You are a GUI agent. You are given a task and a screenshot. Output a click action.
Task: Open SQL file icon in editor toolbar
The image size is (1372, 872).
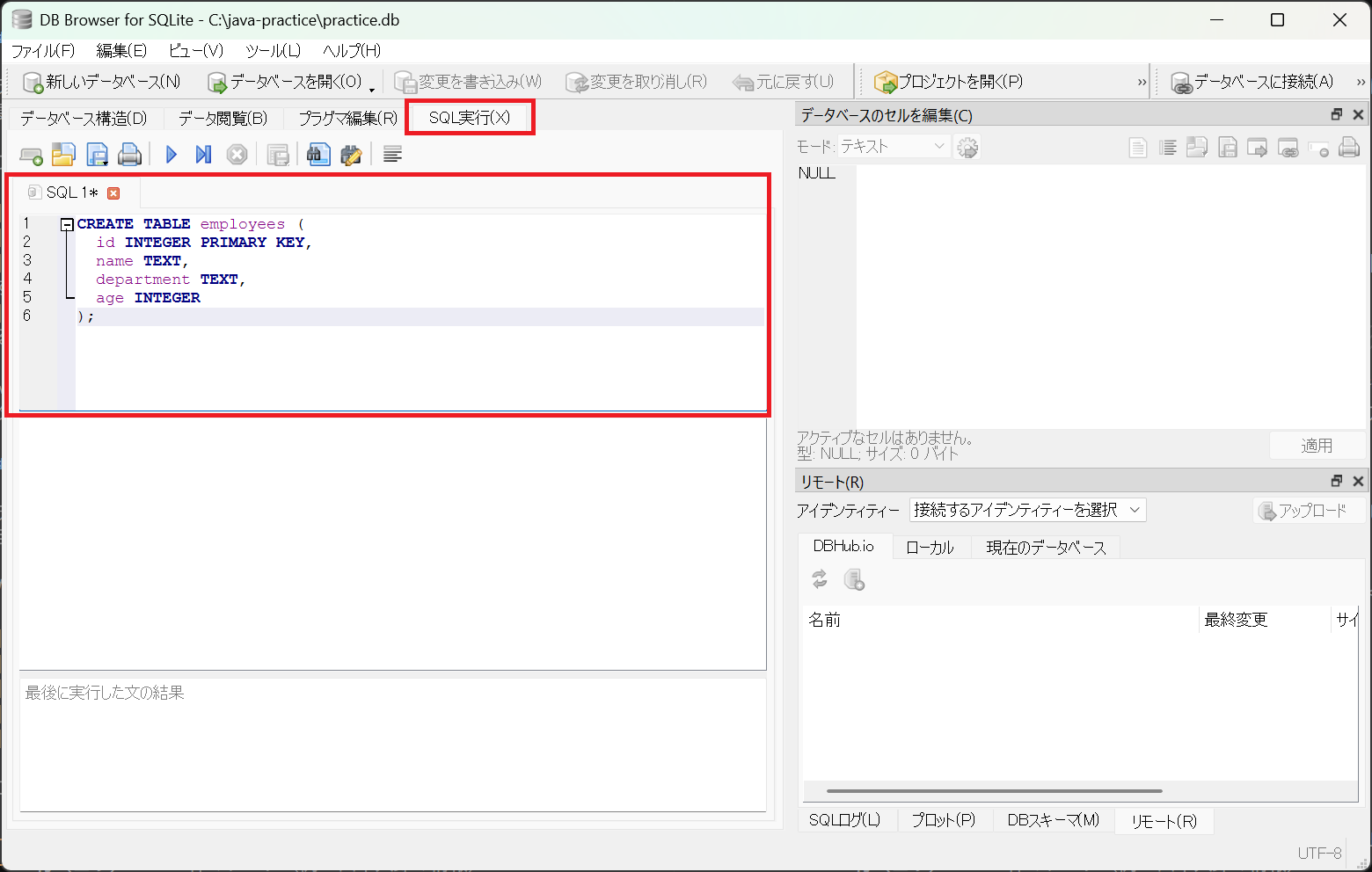pos(63,155)
